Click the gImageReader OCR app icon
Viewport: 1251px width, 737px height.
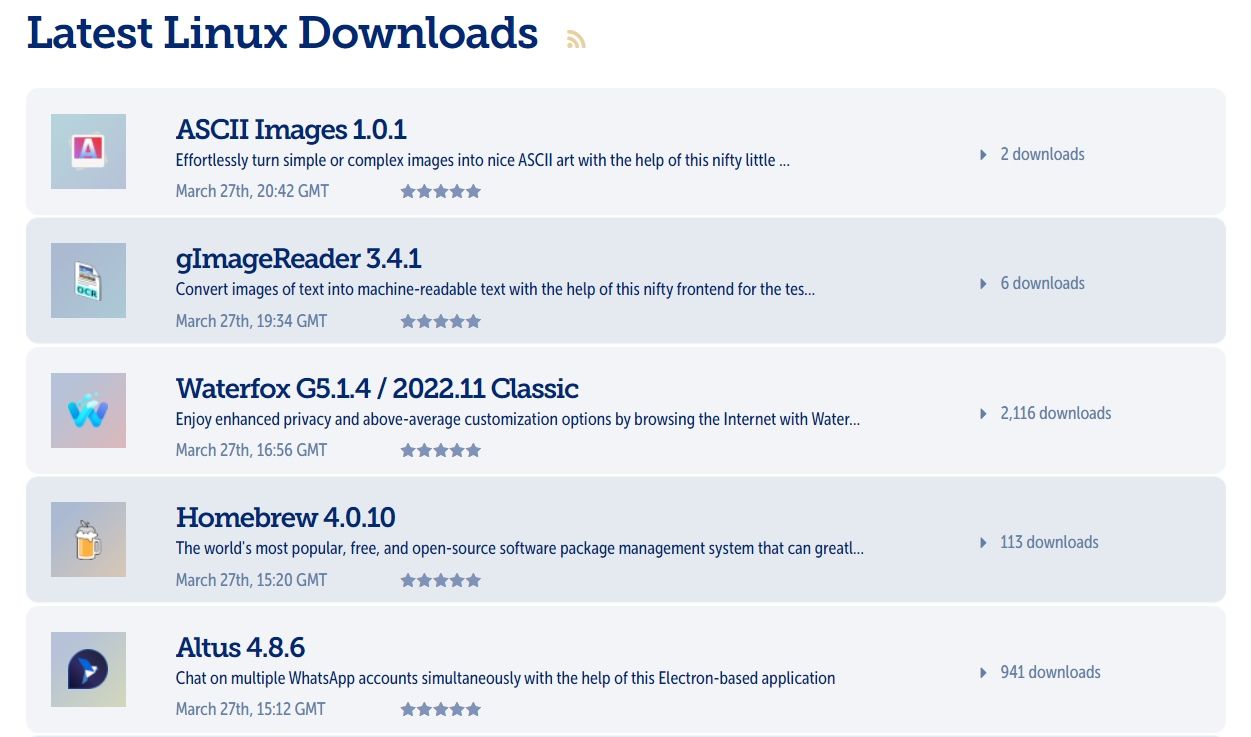tap(88, 280)
